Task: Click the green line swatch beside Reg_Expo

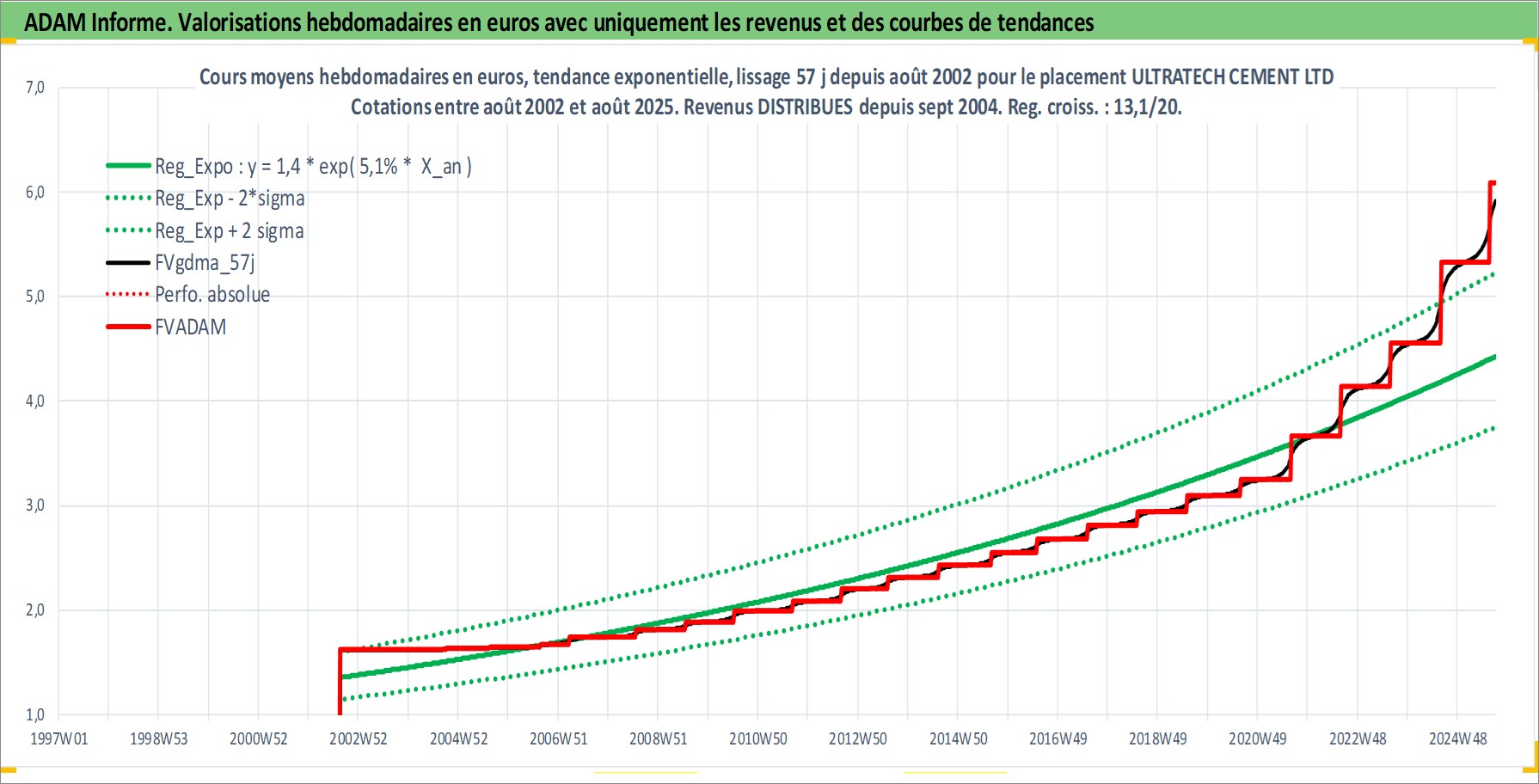Action: point(128,166)
